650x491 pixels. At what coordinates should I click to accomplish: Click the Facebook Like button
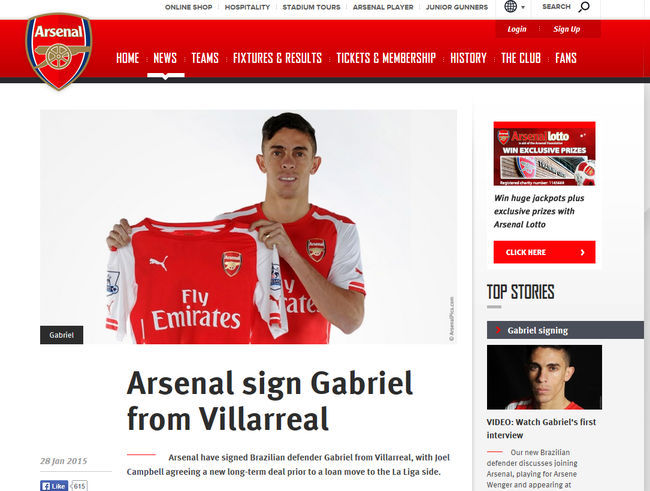tap(54, 486)
